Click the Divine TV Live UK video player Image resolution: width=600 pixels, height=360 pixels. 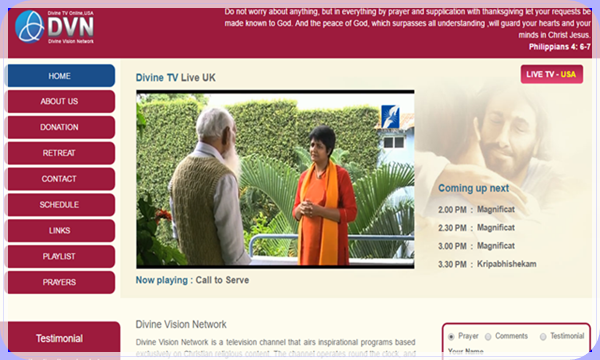(x=275, y=179)
